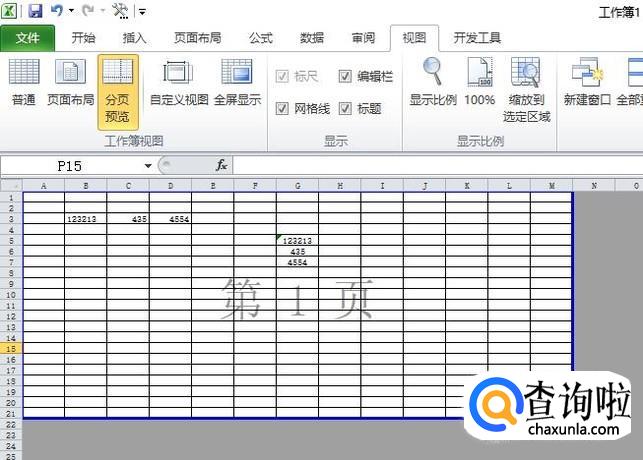This screenshot has height=460, width=643.
Task: Select cell D3 containing 4554
Action: [x=171, y=219]
